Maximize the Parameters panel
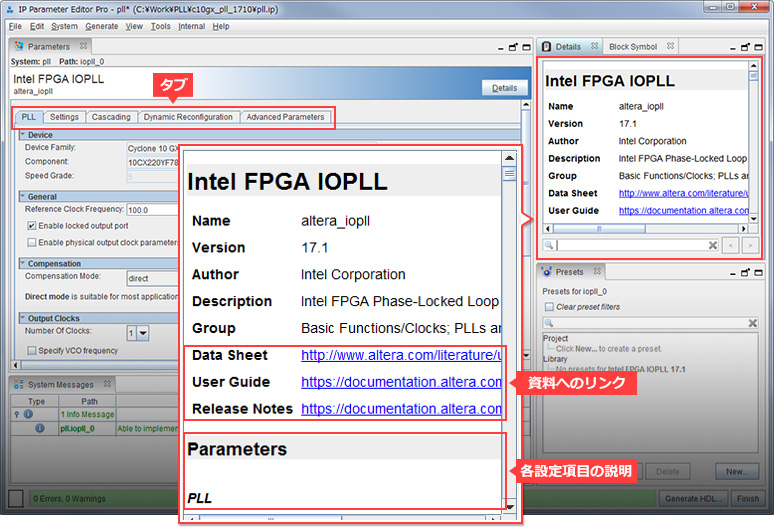Screen dimensions: 774x527 526,47
